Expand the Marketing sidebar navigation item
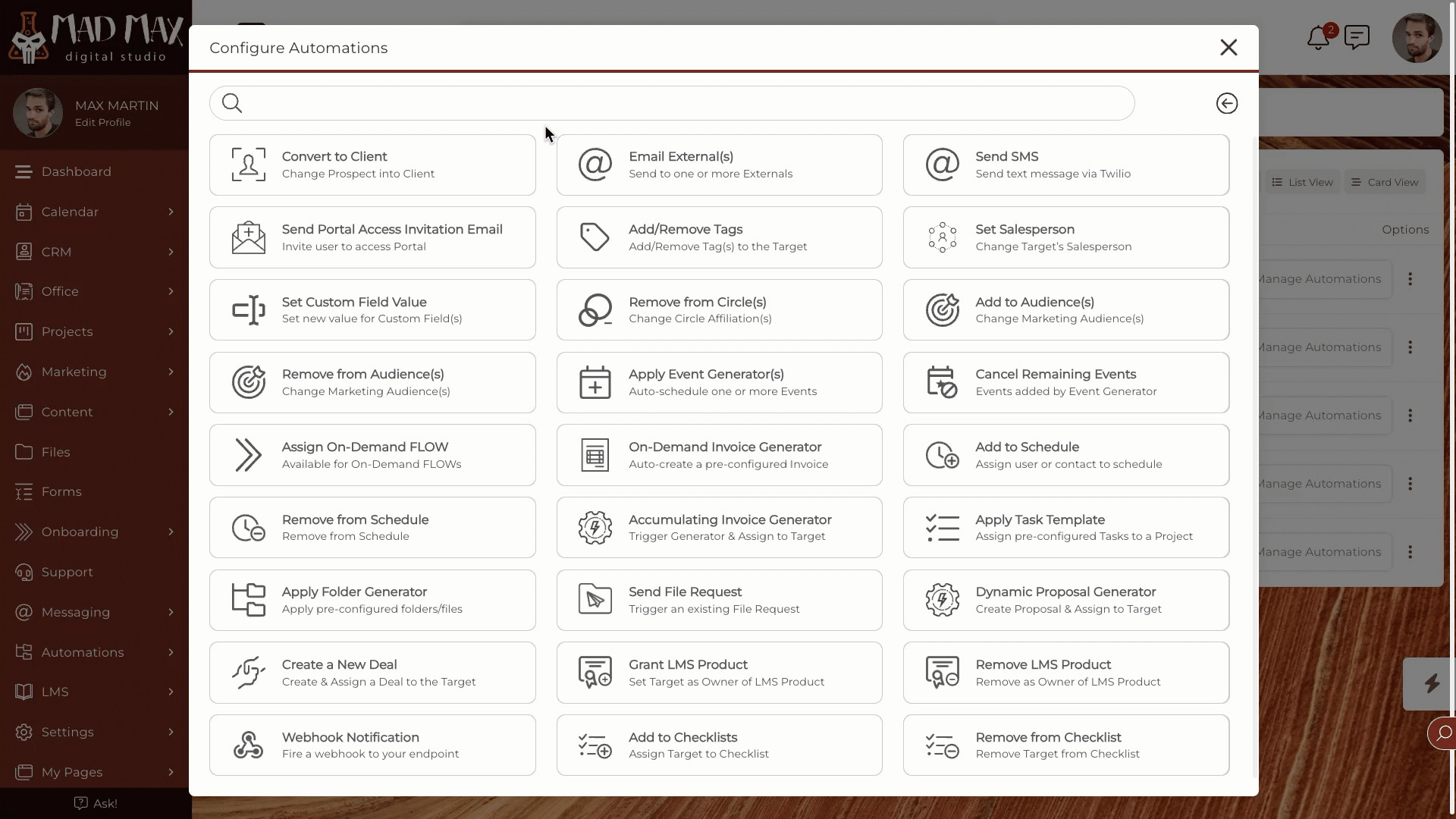 (x=170, y=371)
